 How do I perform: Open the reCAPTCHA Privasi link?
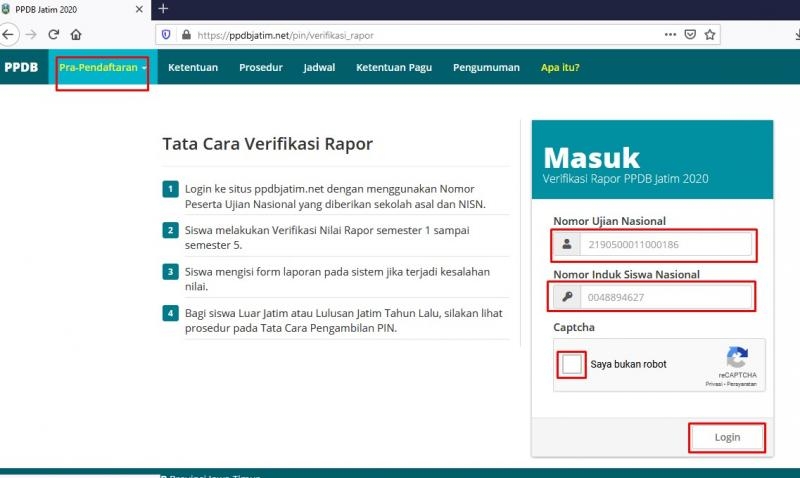714,384
